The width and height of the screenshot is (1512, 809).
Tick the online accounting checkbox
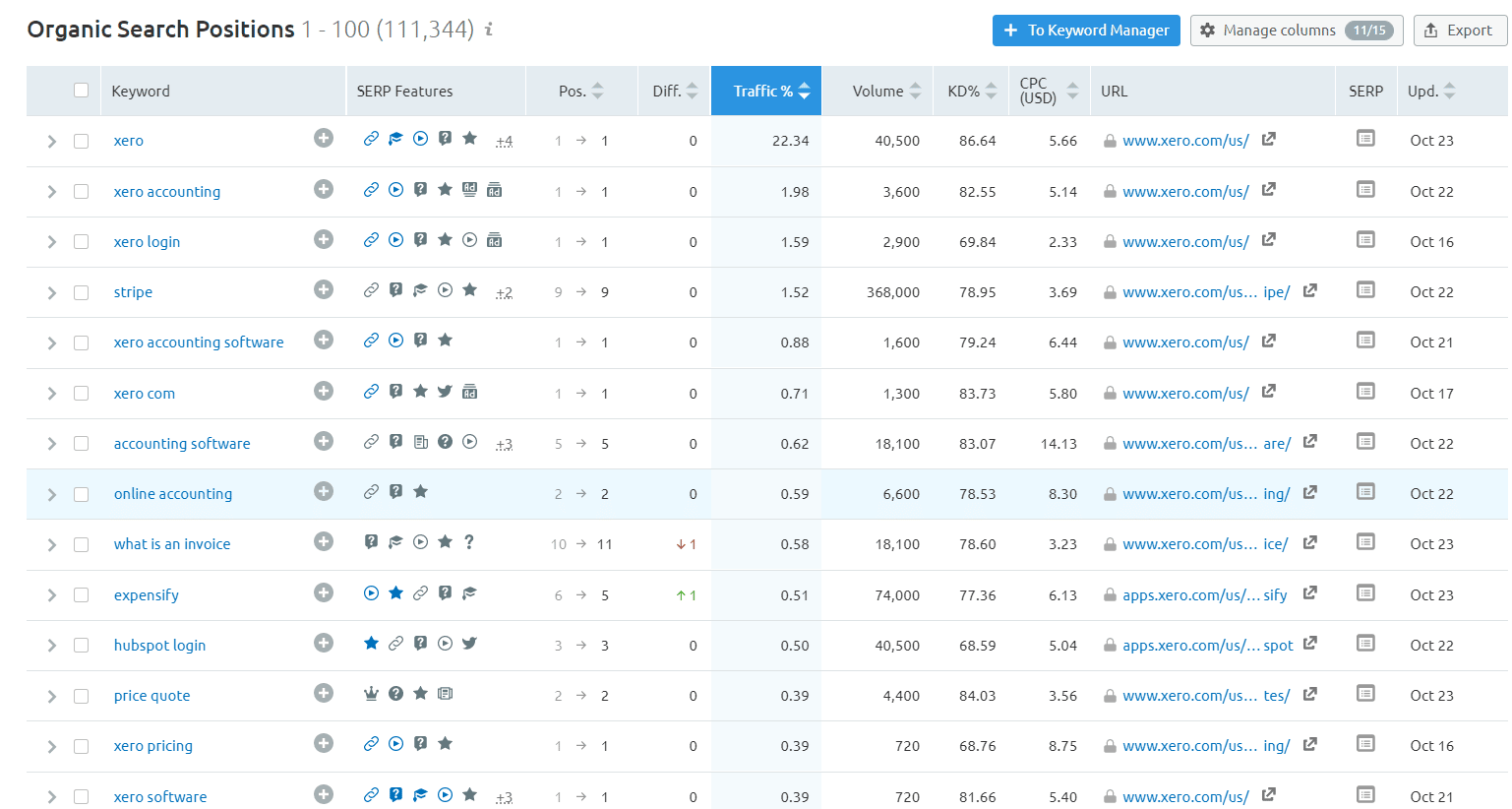(x=81, y=494)
